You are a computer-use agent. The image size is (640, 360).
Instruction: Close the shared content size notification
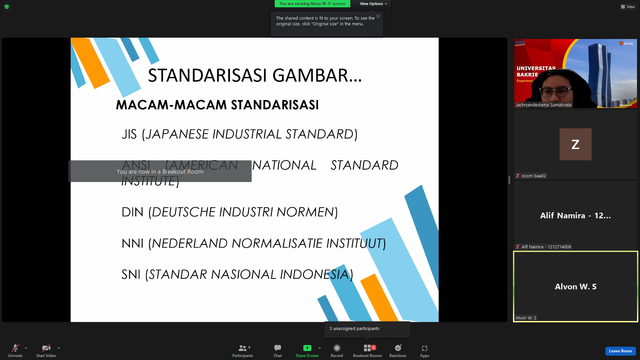point(378,16)
